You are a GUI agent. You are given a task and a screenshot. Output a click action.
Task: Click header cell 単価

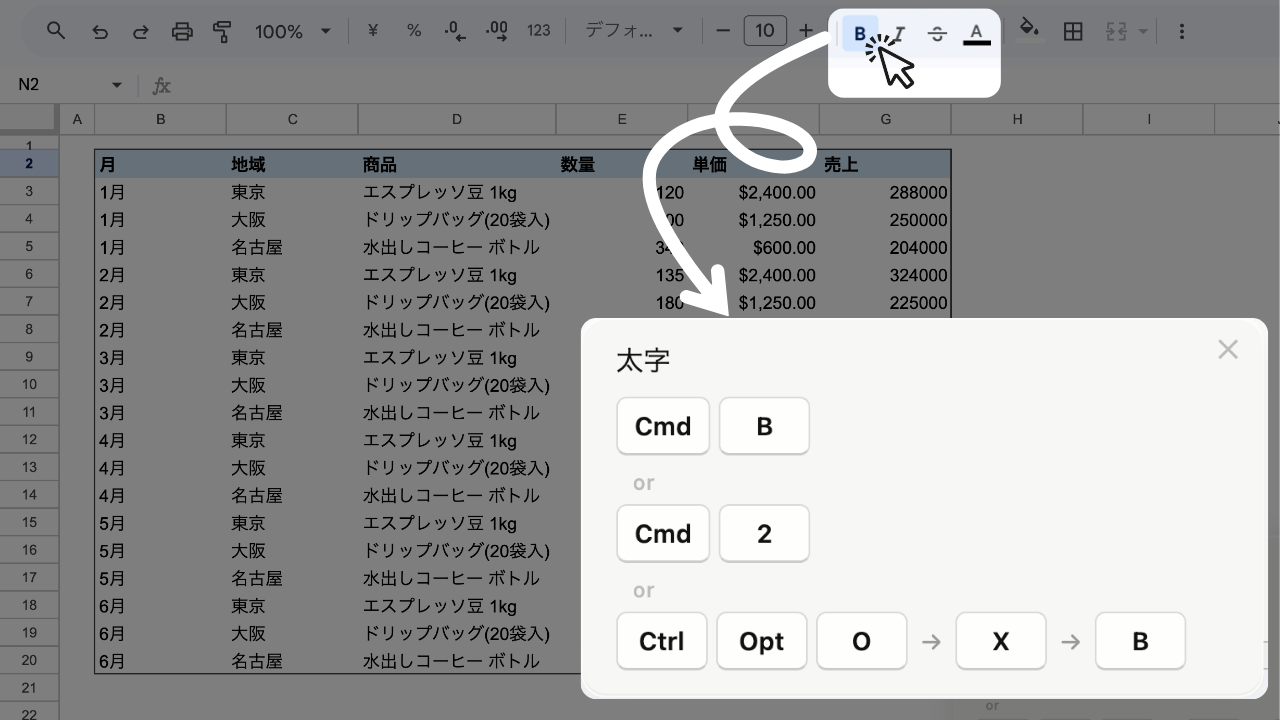[x=753, y=164]
